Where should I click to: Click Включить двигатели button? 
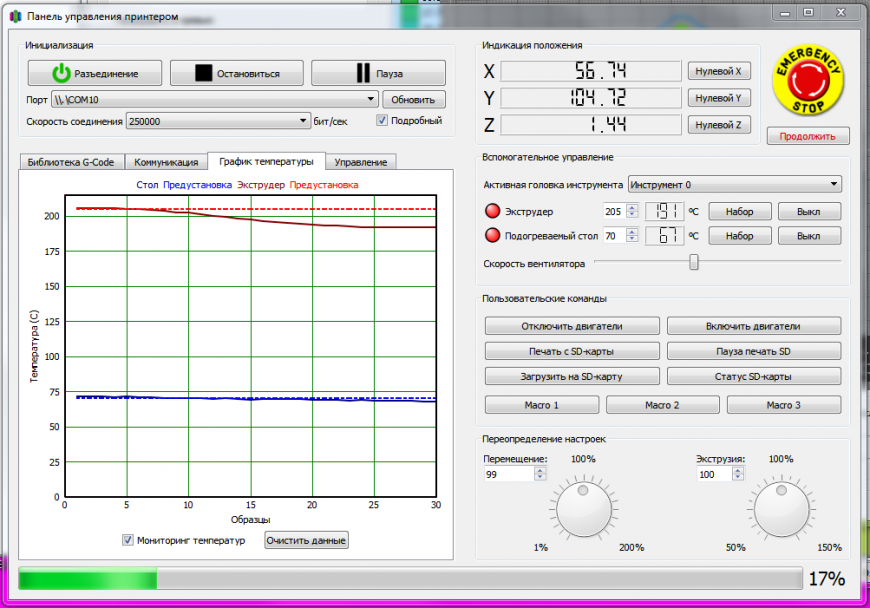point(753,326)
